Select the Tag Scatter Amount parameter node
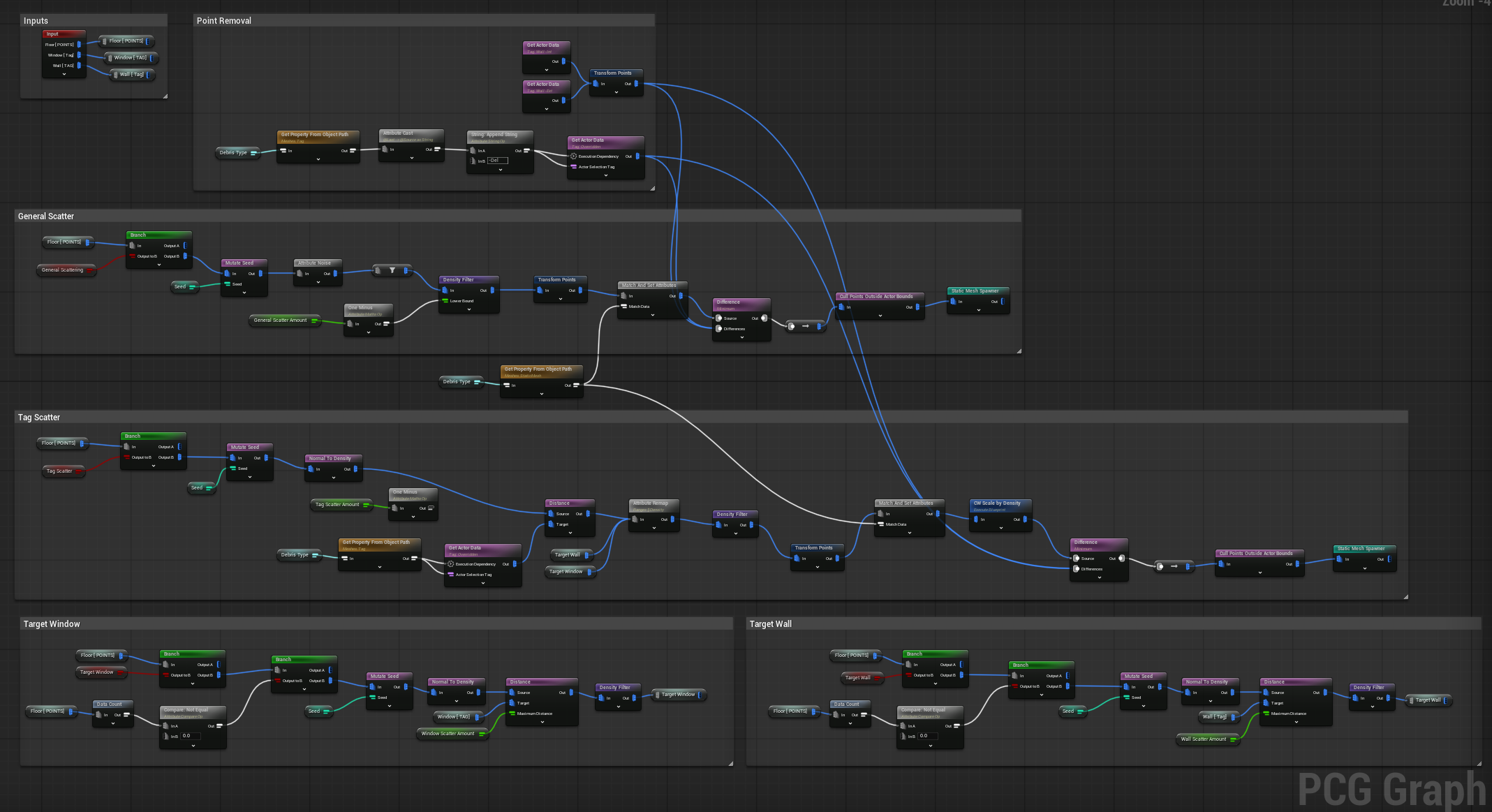 tap(341, 505)
